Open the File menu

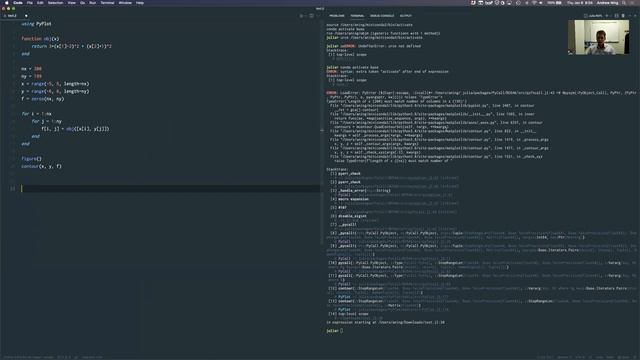30,2
